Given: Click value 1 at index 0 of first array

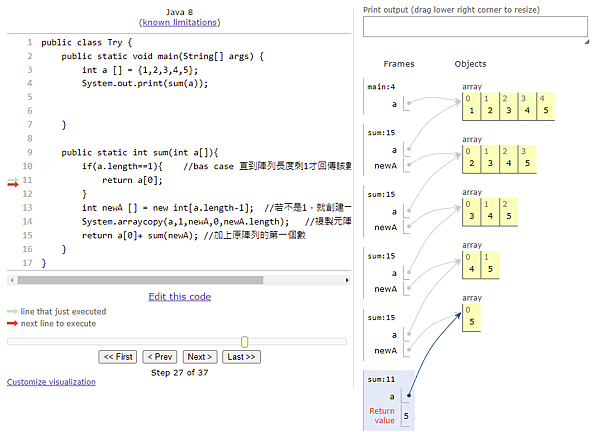Looking at the screenshot, I should 471,111.
